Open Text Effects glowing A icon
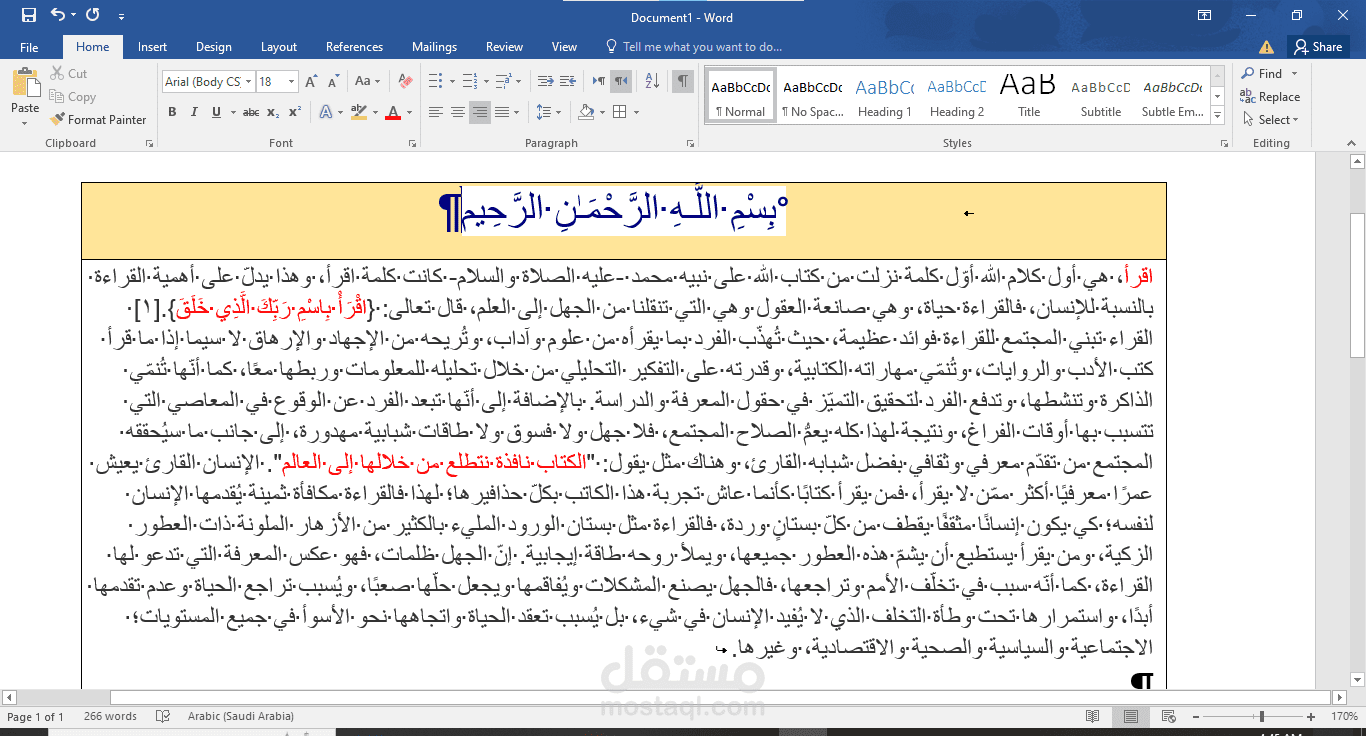The height and width of the screenshot is (736, 1366). pyautogui.click(x=326, y=112)
